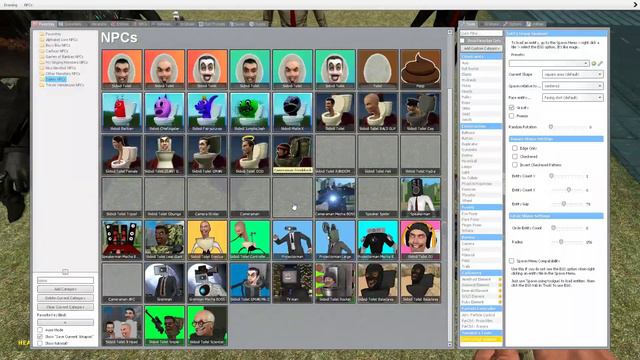Click the Add Custom Category button

481,48
